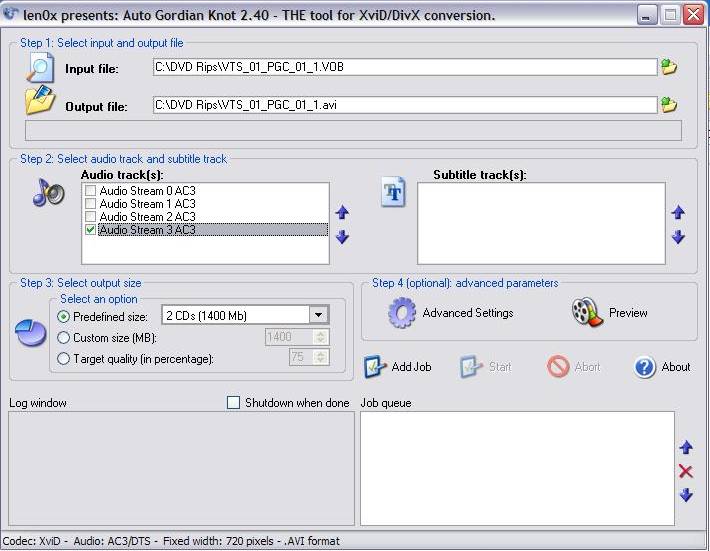Select Custom size (MB) radio button
The height and width of the screenshot is (551, 710).
(x=63, y=338)
